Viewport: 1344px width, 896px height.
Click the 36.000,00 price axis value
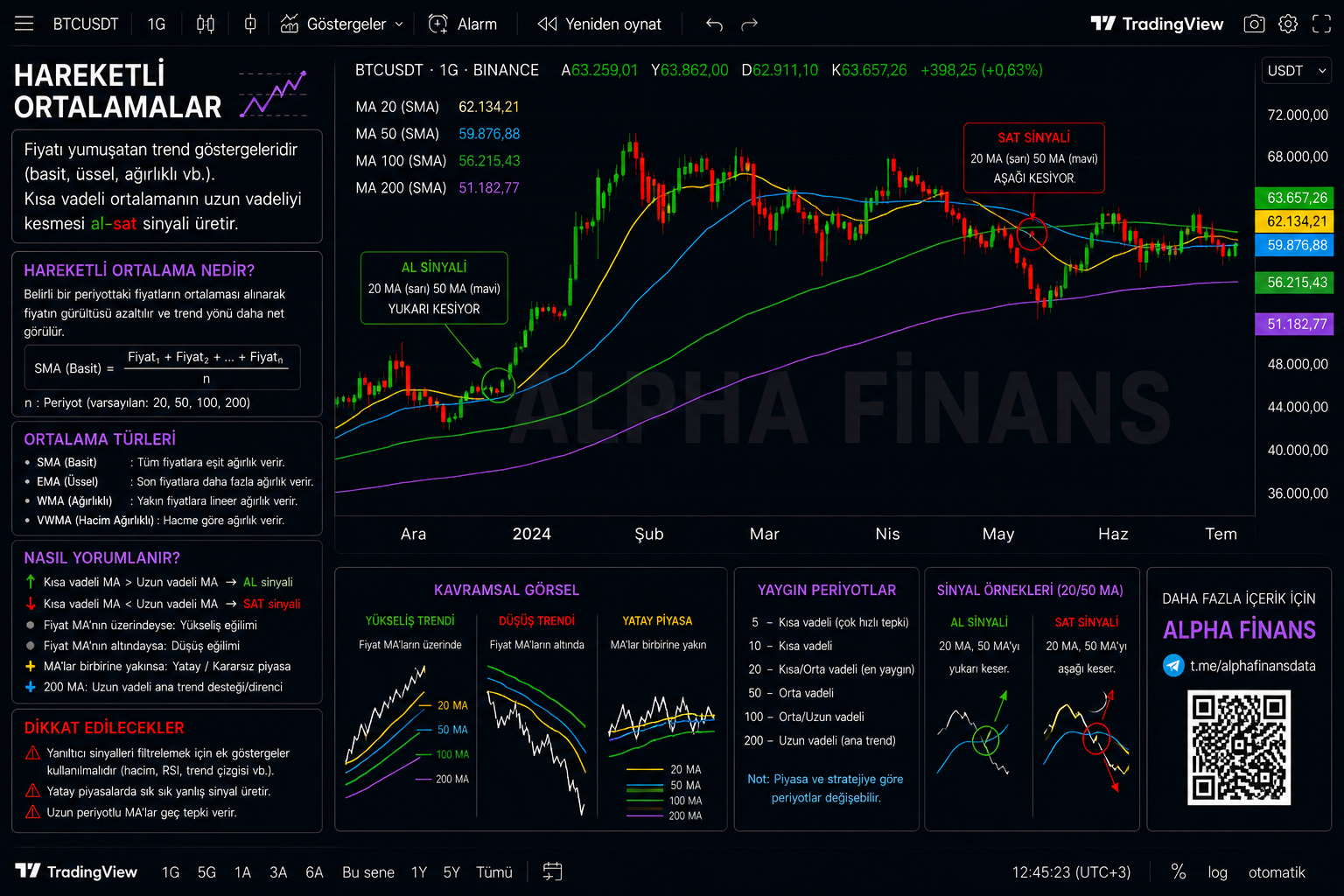(x=1298, y=493)
